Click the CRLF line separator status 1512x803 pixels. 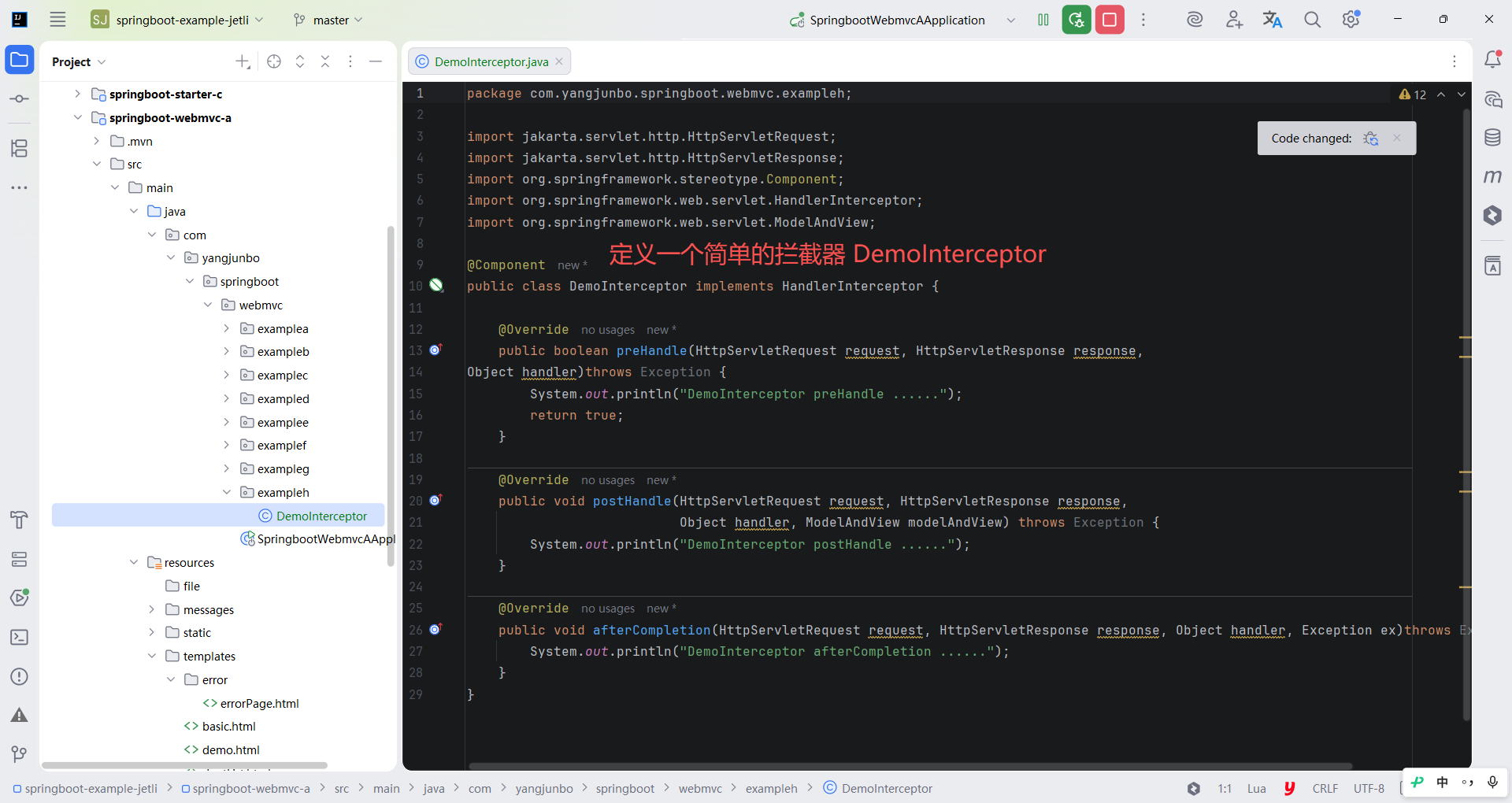pos(1325,788)
